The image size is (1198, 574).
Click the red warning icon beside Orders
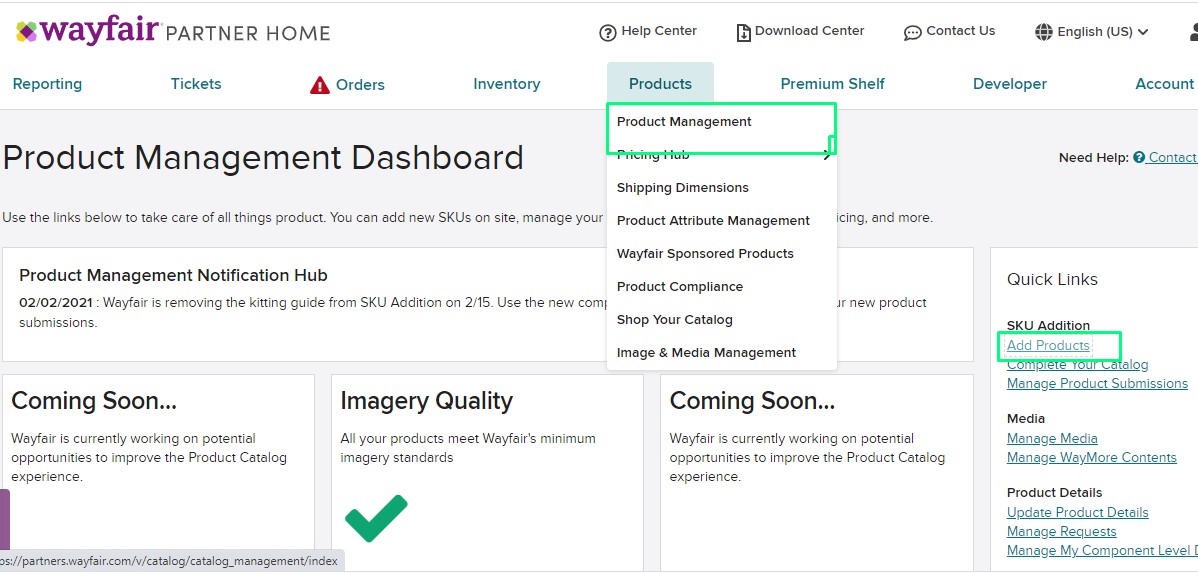pyautogui.click(x=319, y=85)
